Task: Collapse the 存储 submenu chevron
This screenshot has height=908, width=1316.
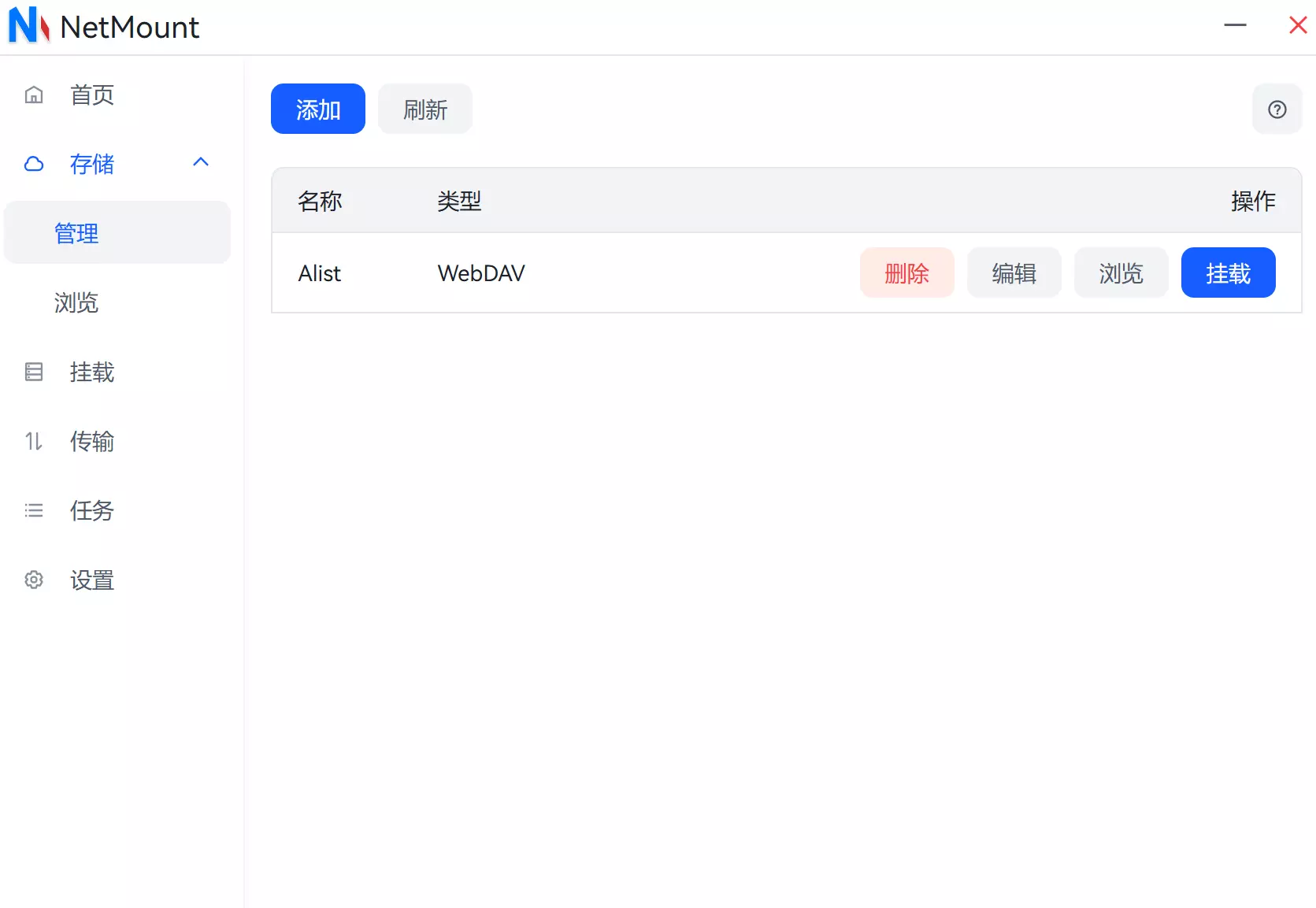Action: pyautogui.click(x=201, y=162)
